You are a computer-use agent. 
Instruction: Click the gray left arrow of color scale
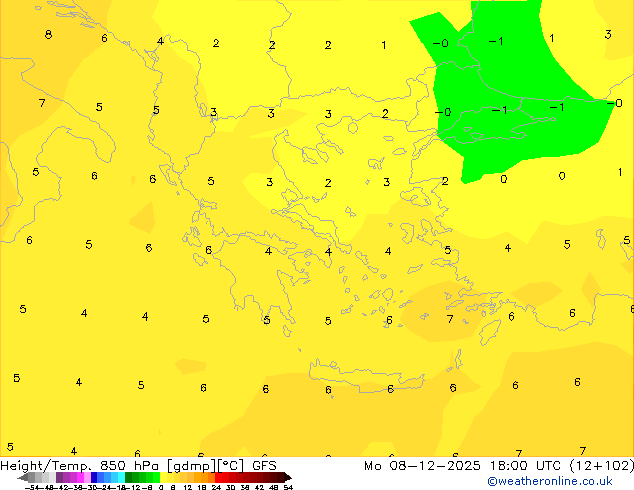[23, 477]
